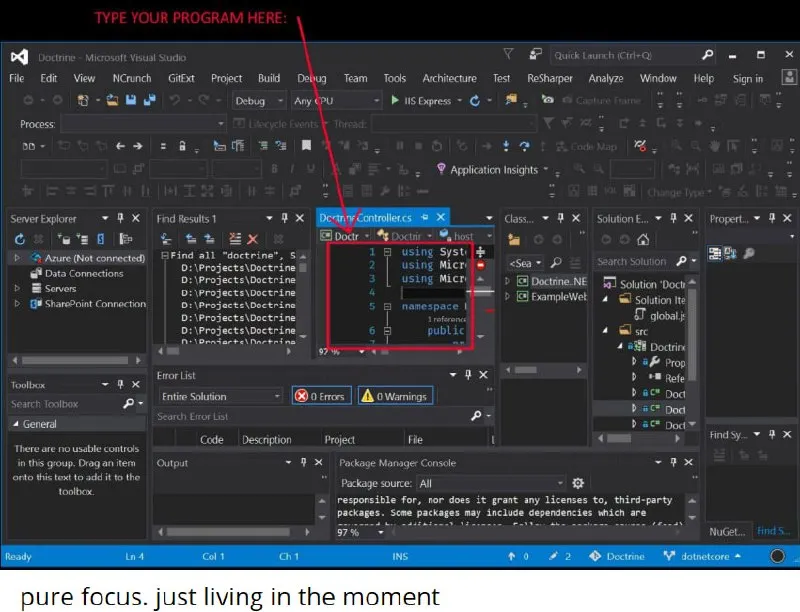The image size is (800, 612).
Task: Click the Step Into debug icon
Action: (506, 146)
